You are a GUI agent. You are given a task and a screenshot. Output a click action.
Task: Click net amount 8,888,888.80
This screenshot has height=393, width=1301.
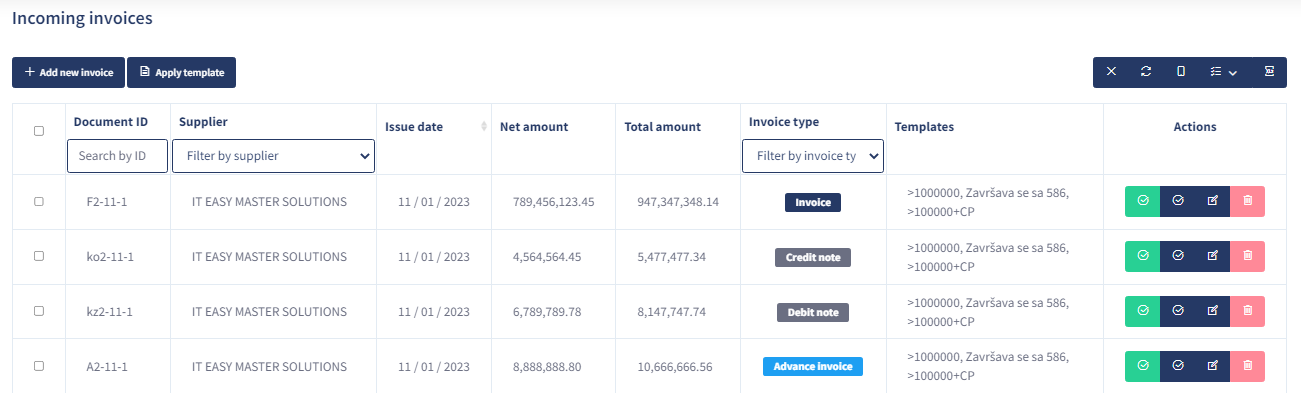[x=547, y=367]
